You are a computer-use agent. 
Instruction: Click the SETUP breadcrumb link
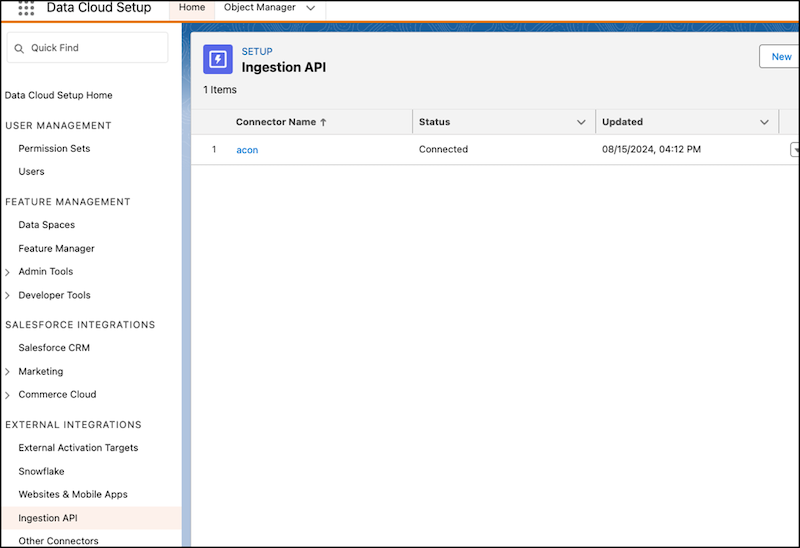257,52
